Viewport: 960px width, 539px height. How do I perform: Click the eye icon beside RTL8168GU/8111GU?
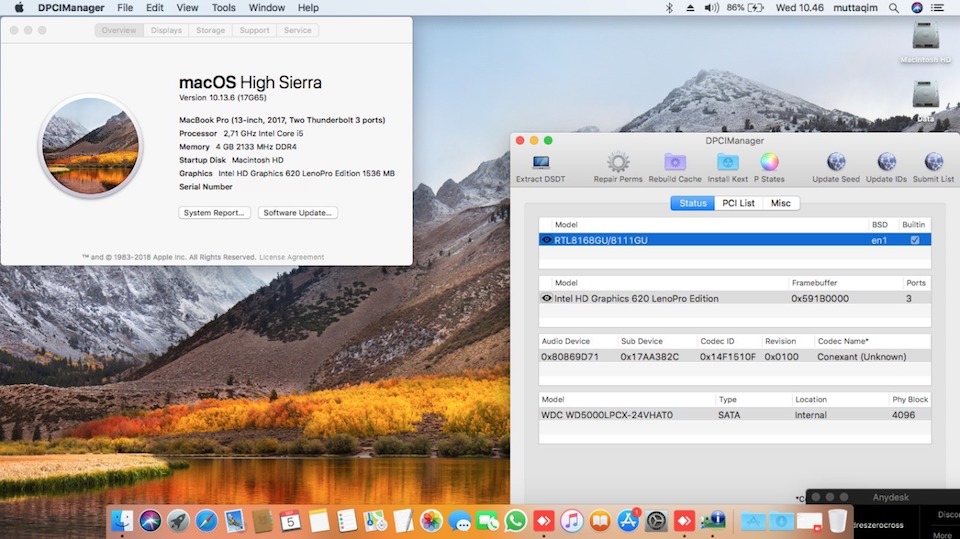[547, 240]
